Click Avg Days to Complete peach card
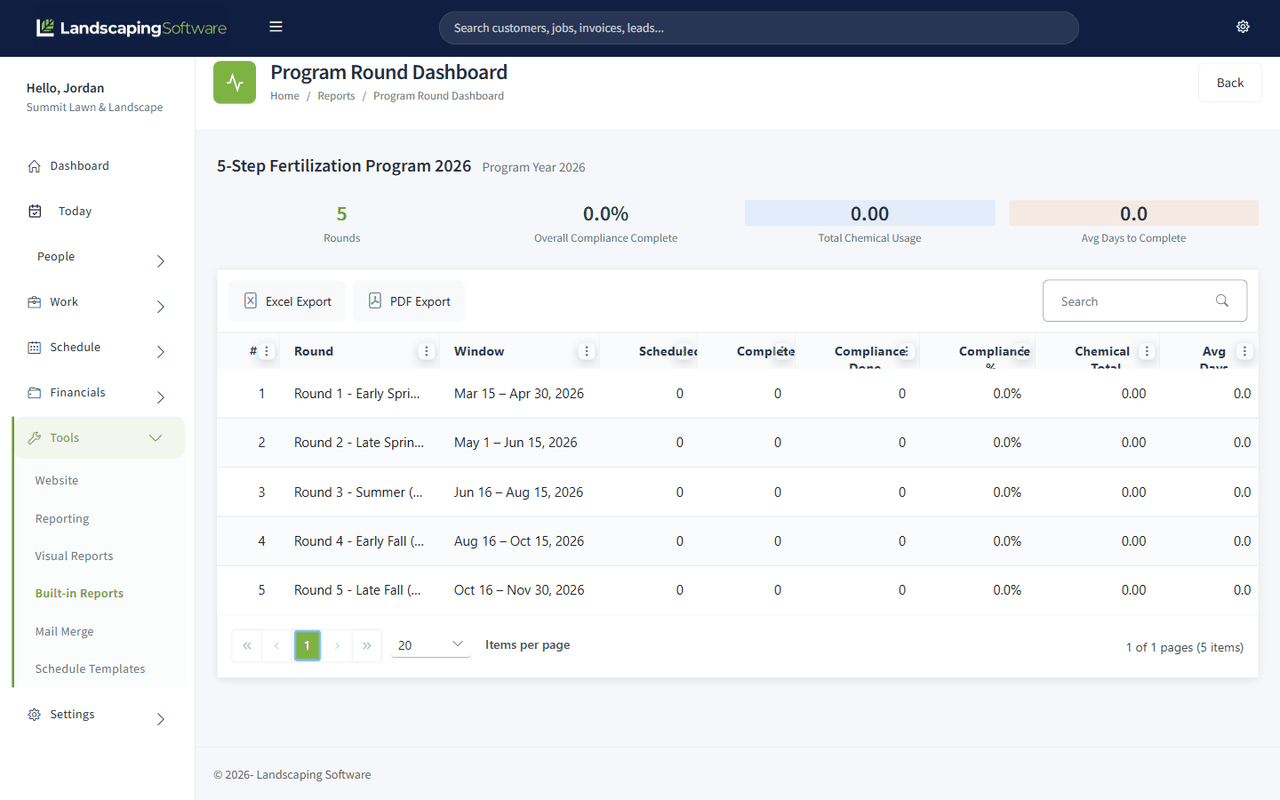The image size is (1280, 800). [1134, 213]
